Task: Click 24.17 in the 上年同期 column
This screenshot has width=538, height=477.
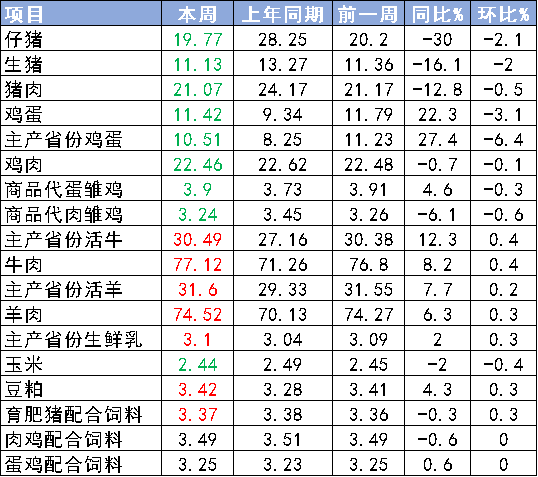Action: coord(283,90)
